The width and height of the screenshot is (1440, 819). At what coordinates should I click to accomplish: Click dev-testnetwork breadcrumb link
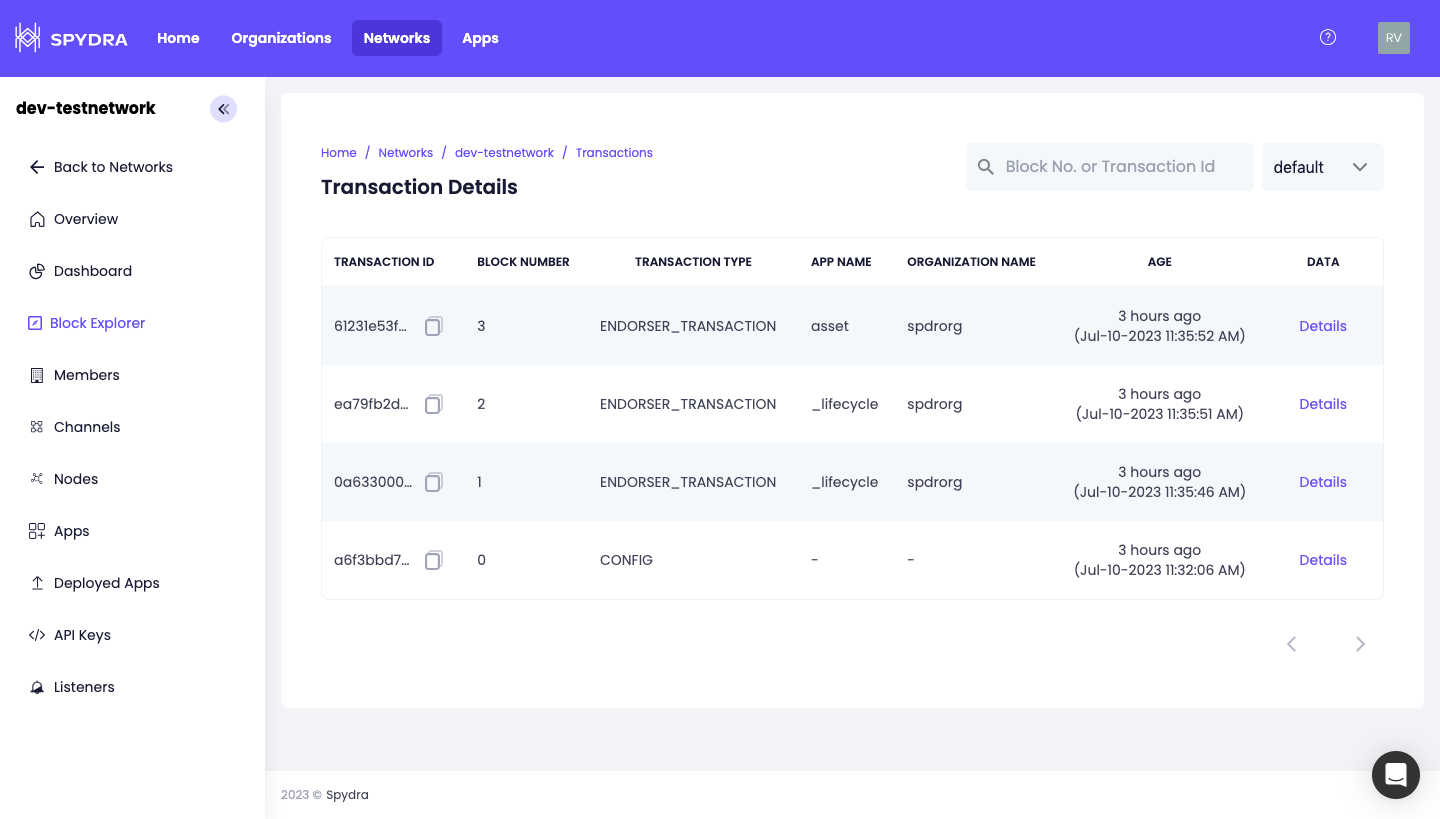pos(504,153)
